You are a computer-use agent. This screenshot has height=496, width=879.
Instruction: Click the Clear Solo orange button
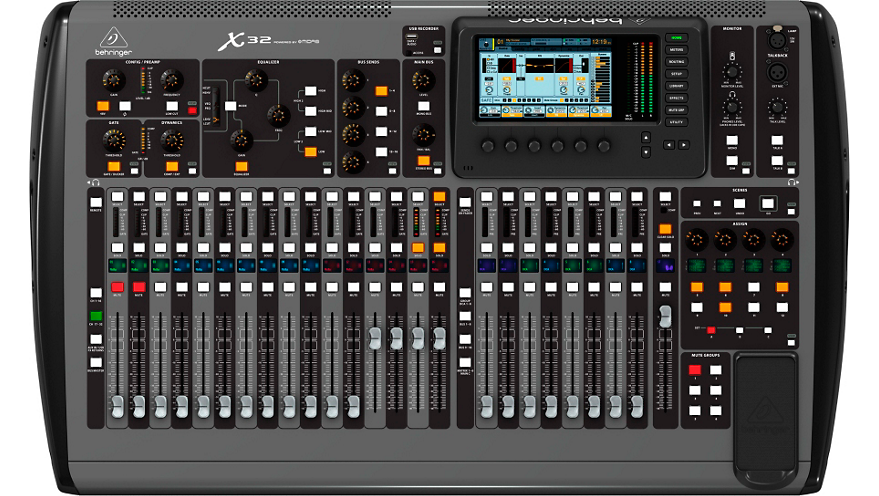(x=665, y=229)
